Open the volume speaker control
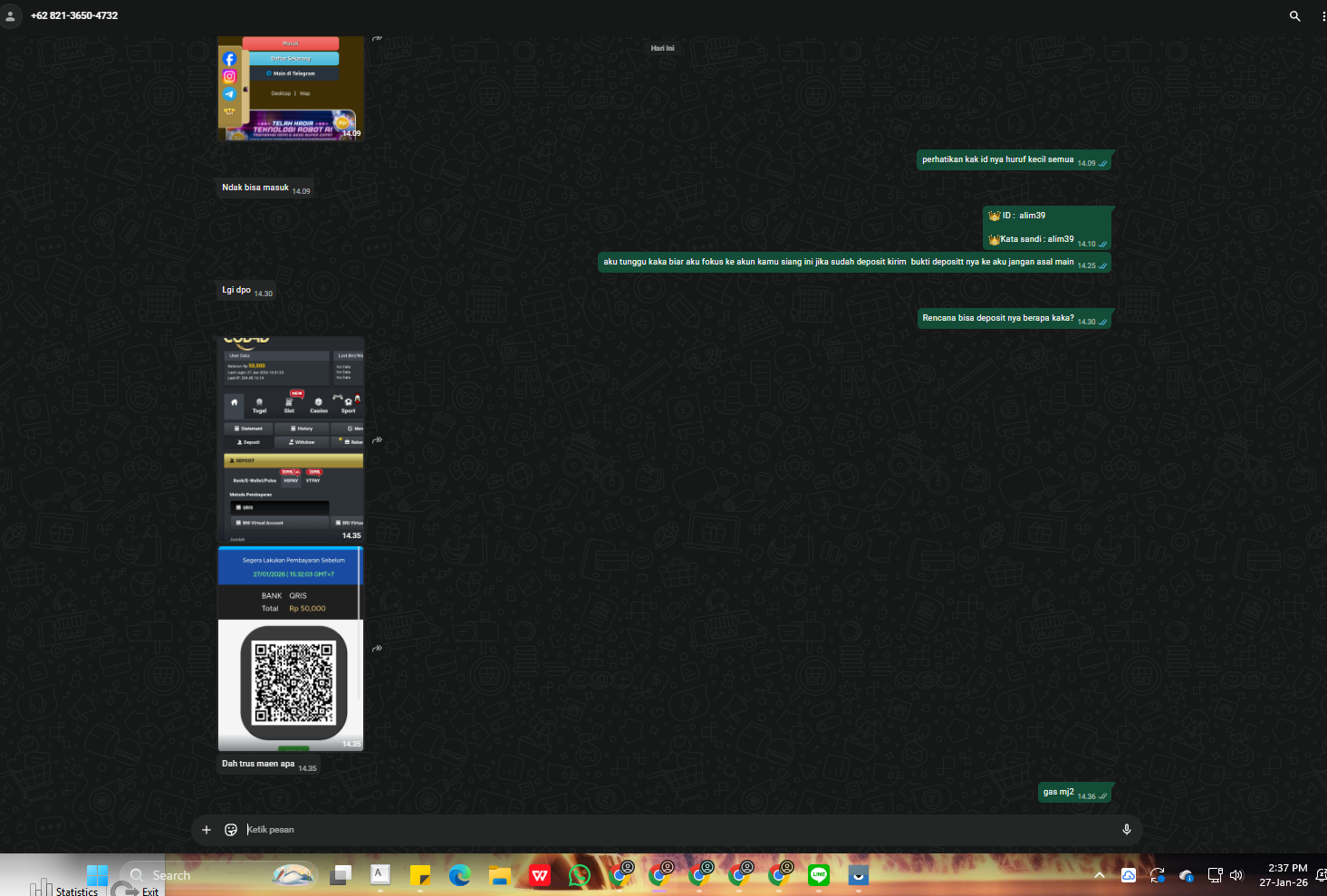Image resolution: width=1327 pixels, height=896 pixels. click(x=1236, y=875)
